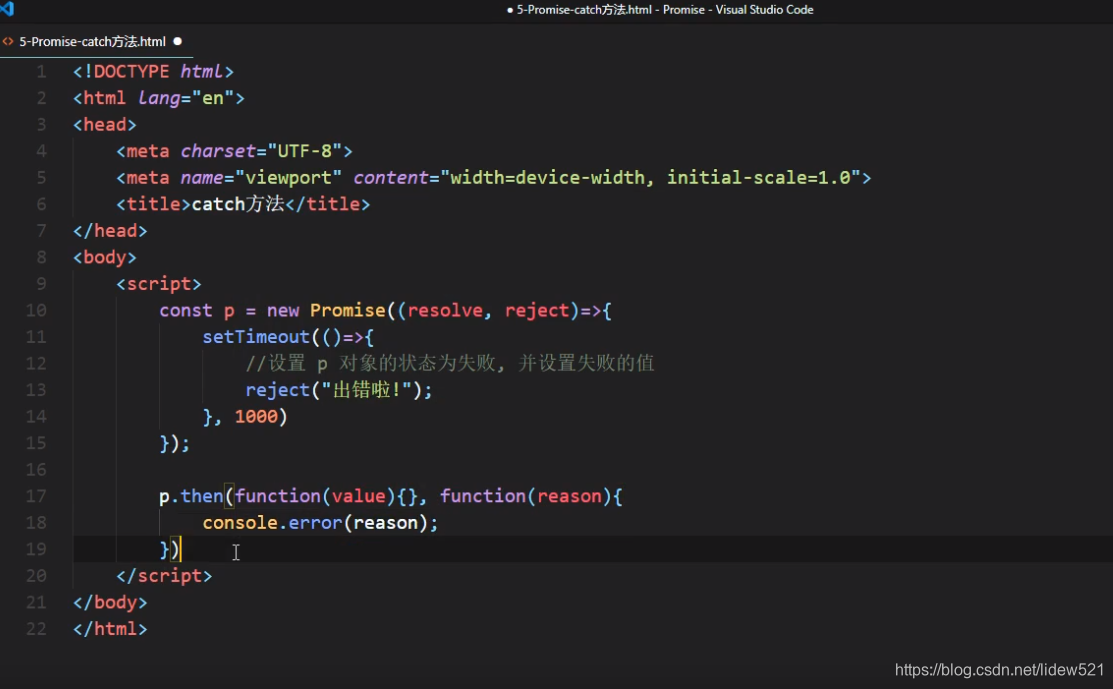Click the 1000 delay value
Screen dimensions: 1113x689
pos(256,417)
